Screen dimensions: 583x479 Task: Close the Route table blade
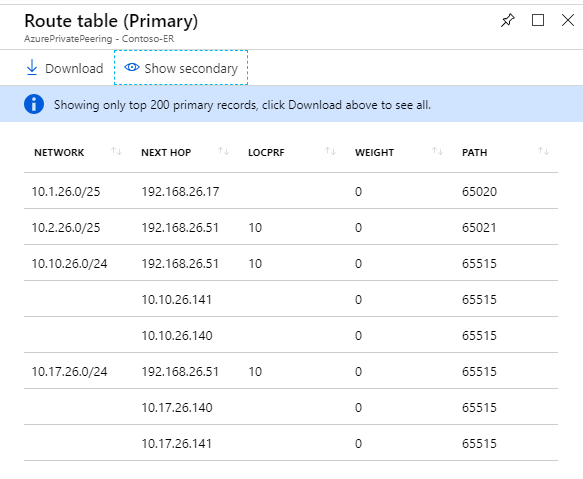pyautogui.click(x=568, y=20)
